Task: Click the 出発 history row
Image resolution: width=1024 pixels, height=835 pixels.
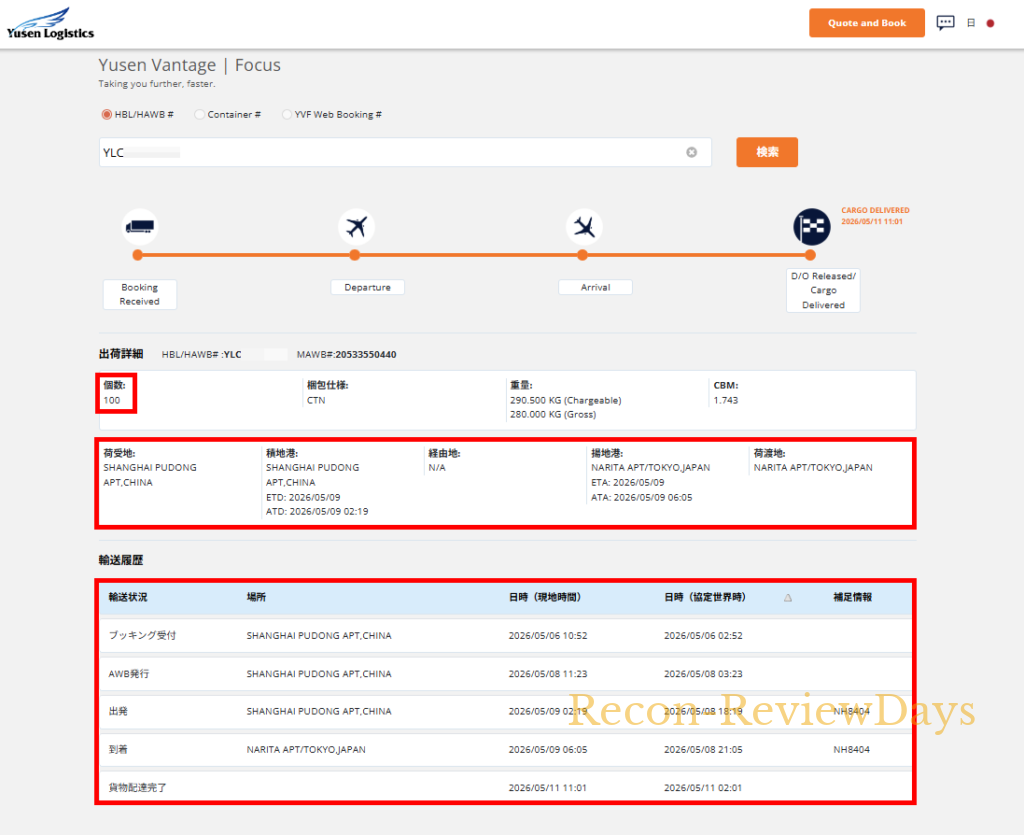Action: (505, 712)
